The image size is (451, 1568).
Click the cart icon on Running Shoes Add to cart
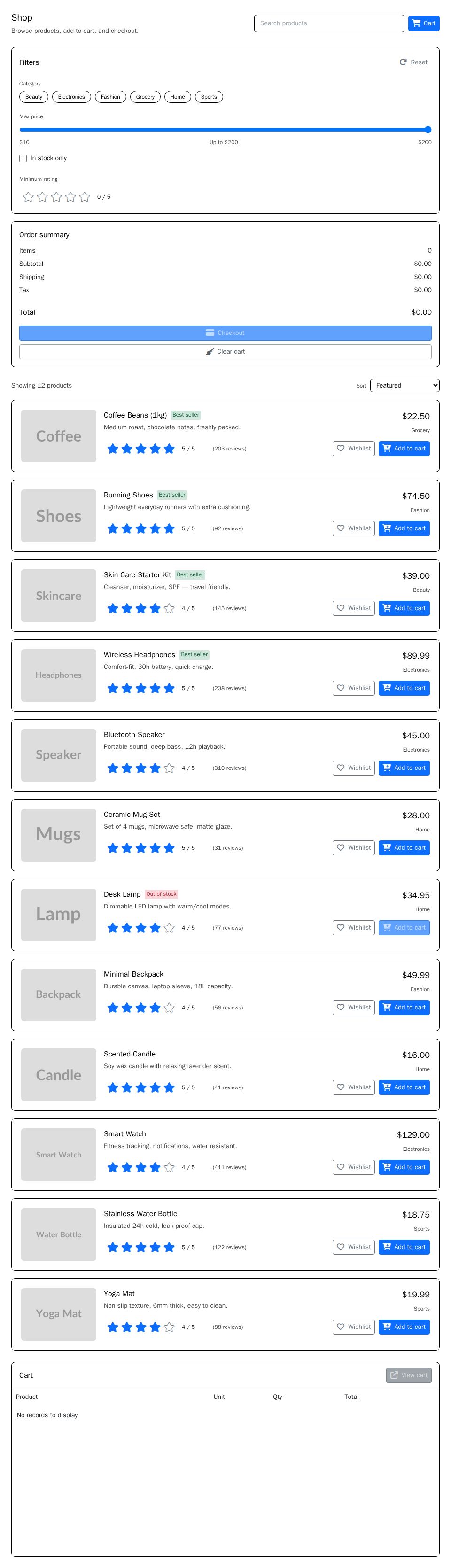click(387, 528)
